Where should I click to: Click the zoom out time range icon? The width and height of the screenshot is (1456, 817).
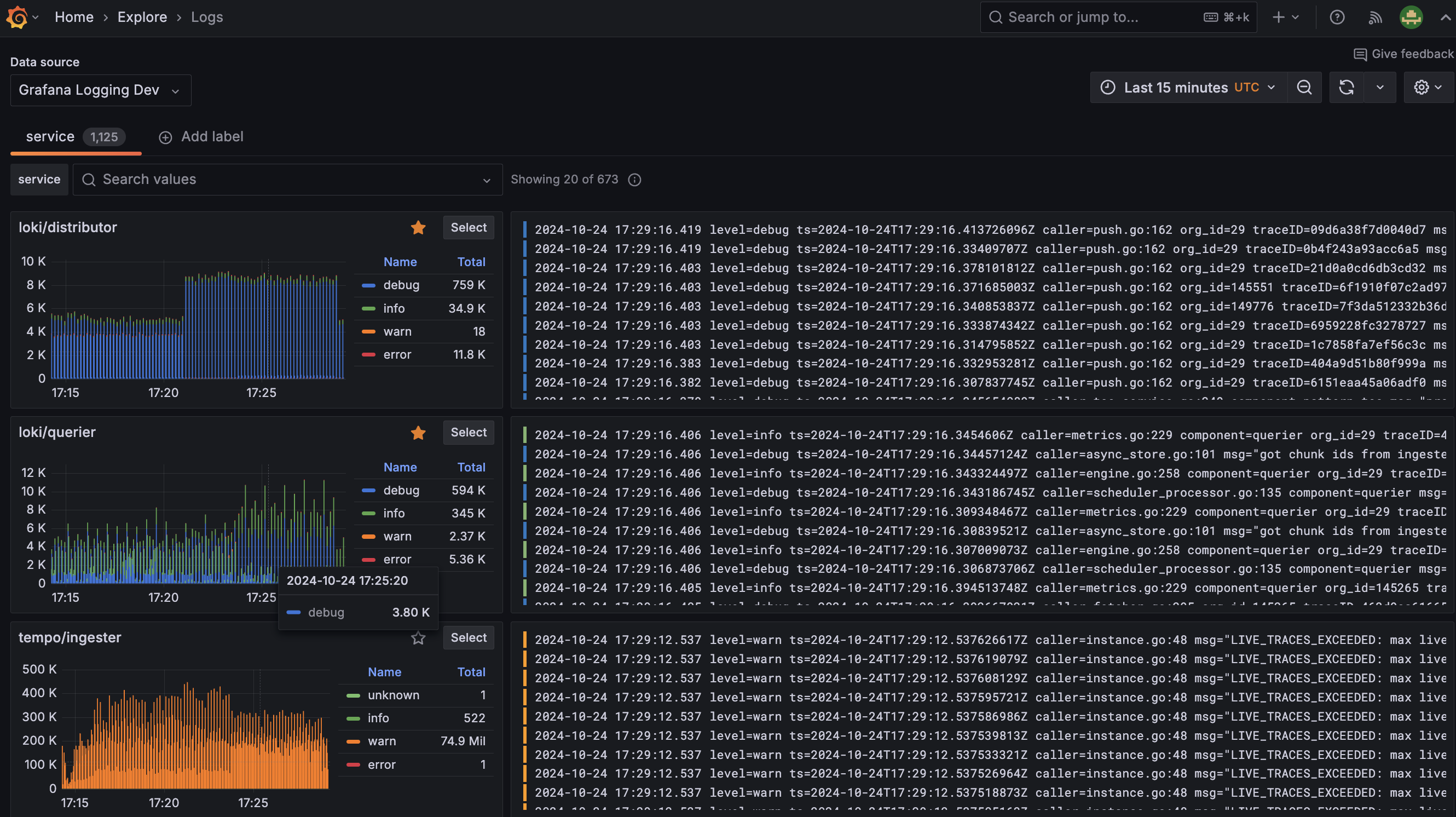pos(1304,87)
